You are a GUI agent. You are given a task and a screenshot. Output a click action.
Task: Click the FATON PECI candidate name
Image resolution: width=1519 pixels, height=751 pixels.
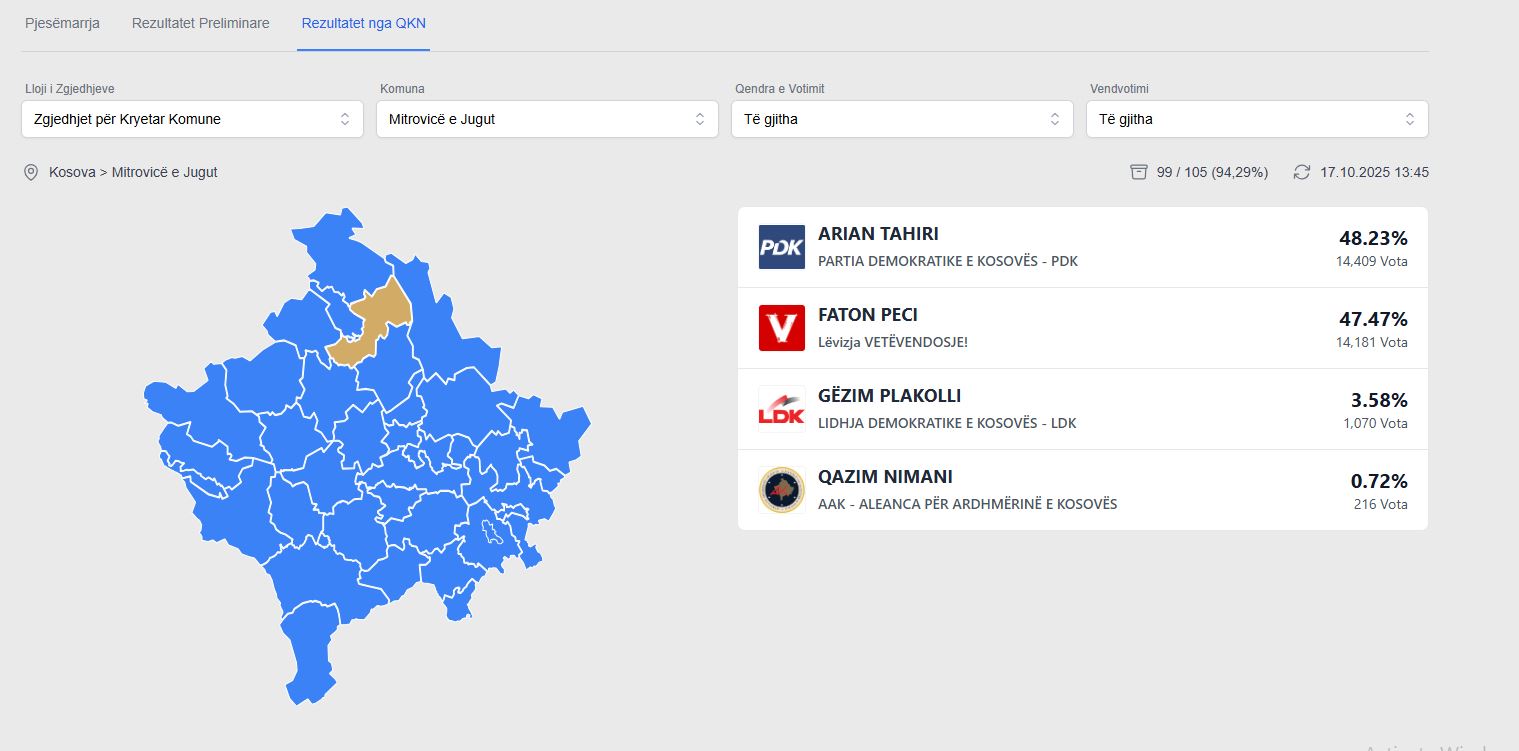[x=867, y=315]
